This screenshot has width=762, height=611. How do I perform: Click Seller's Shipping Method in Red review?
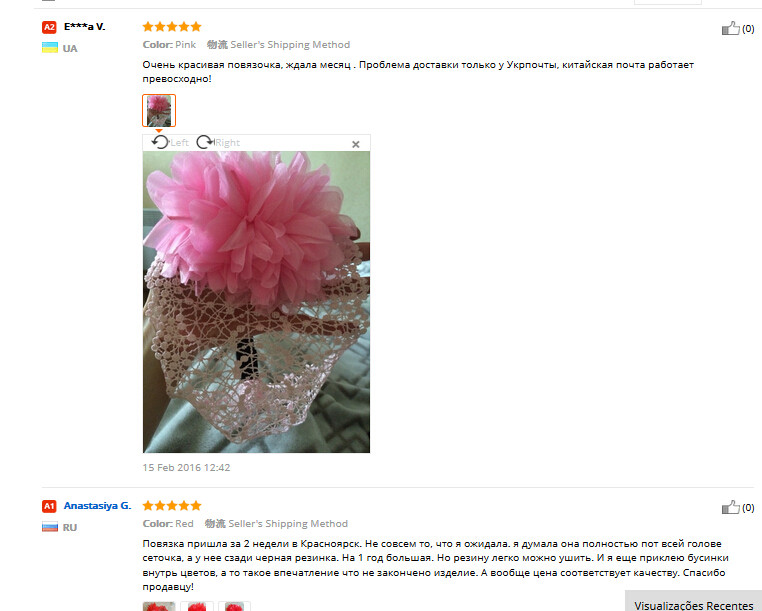click(288, 524)
